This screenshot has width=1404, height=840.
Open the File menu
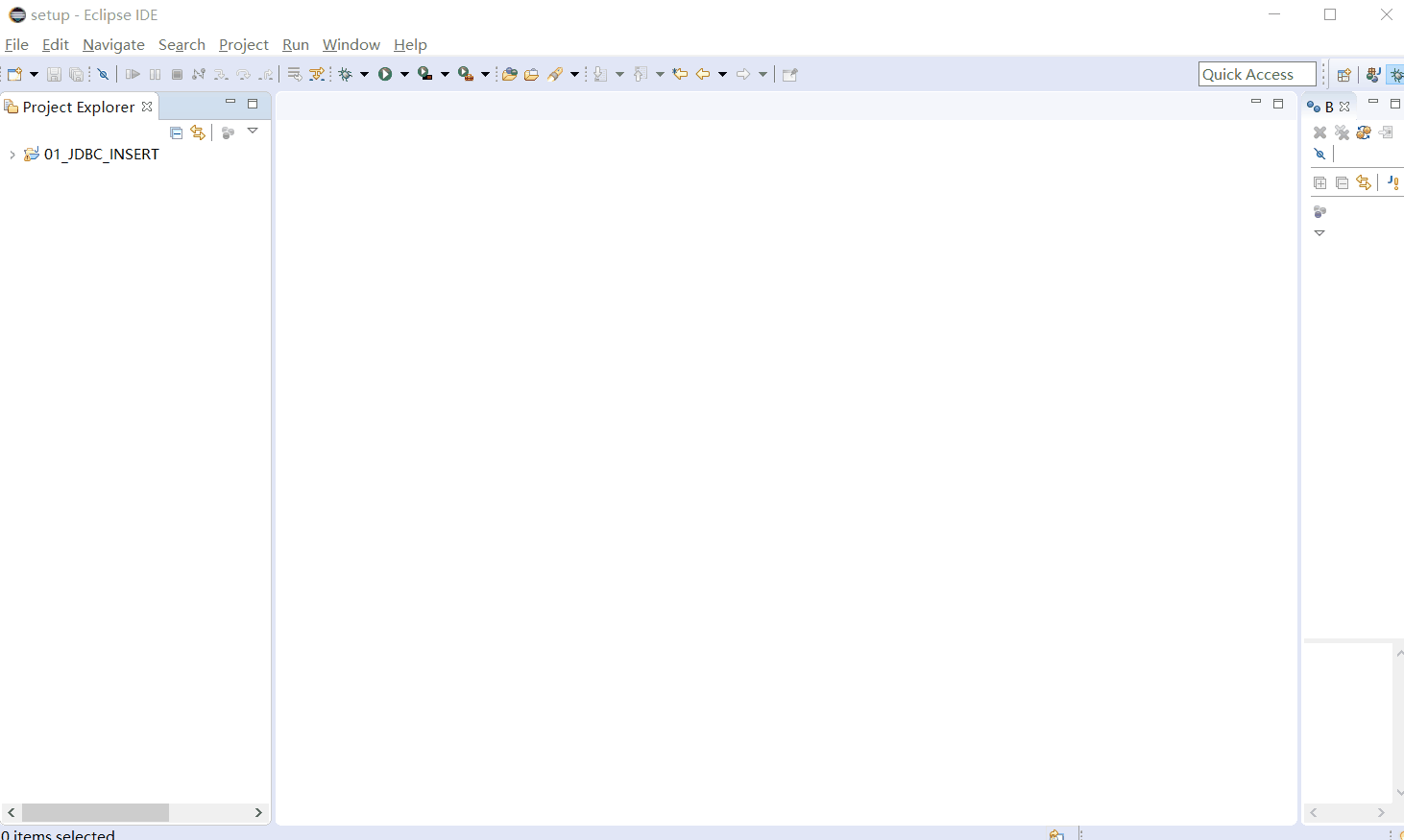coord(16,44)
